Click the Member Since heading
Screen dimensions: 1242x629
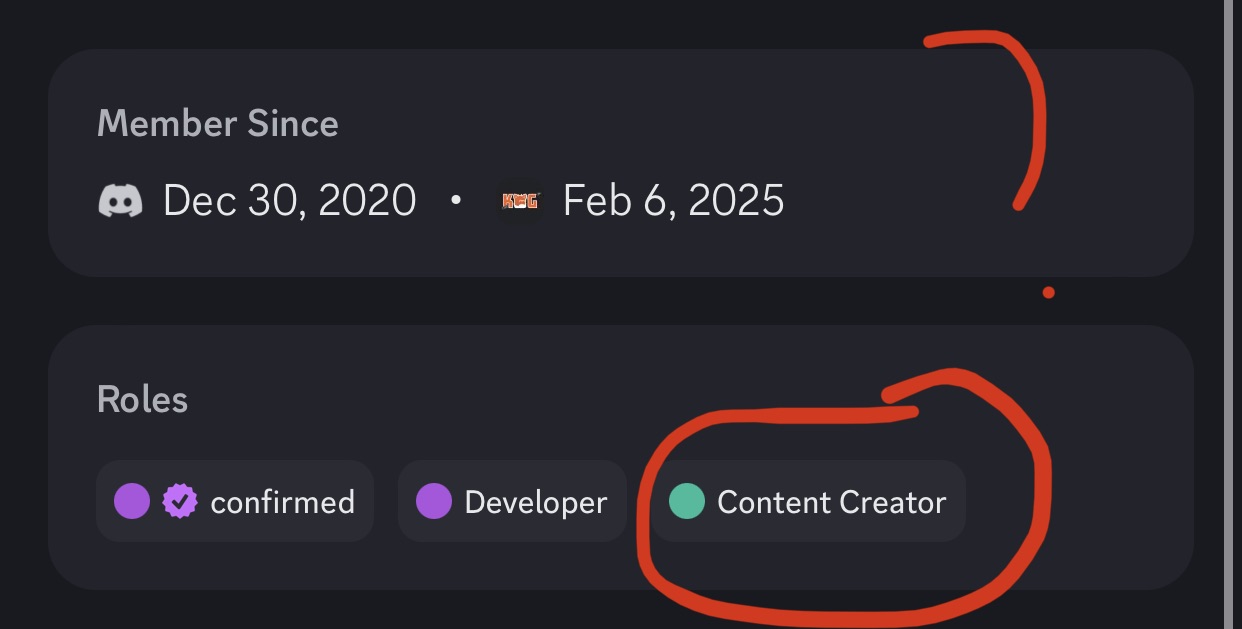tap(218, 124)
